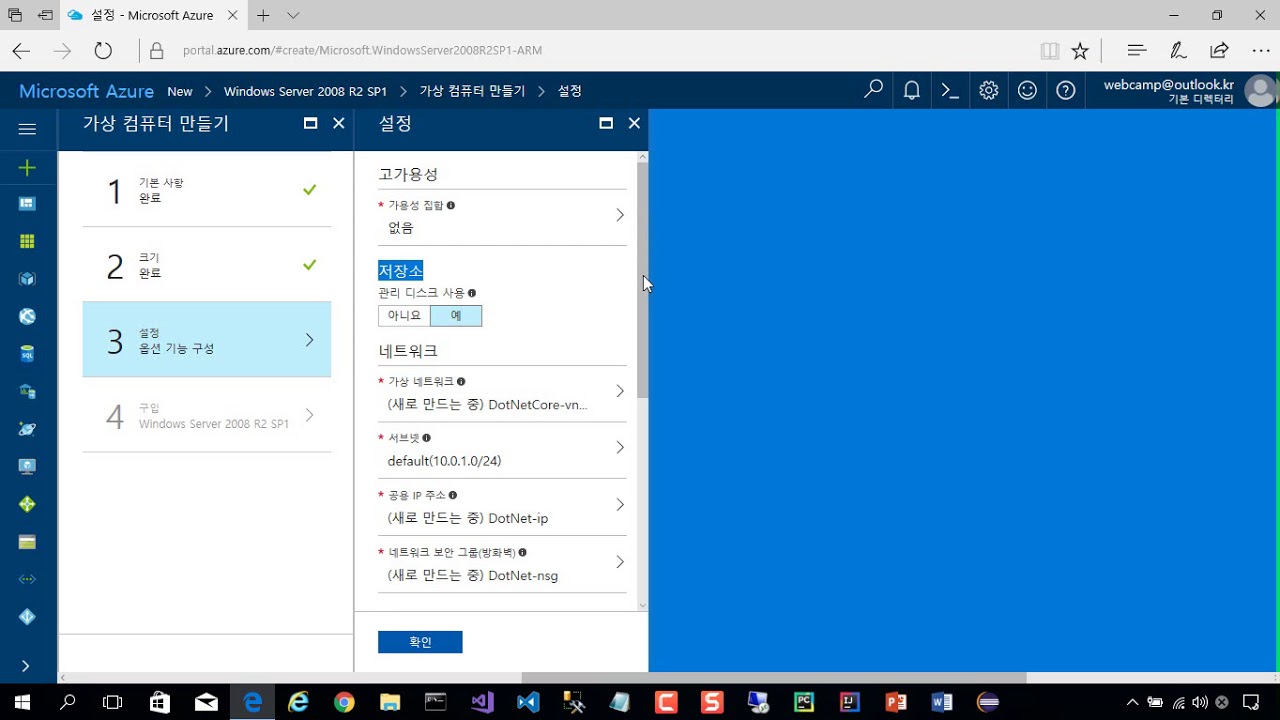1280x720 pixels.
Task: Click the green plus New resource icon
Action: (27, 167)
